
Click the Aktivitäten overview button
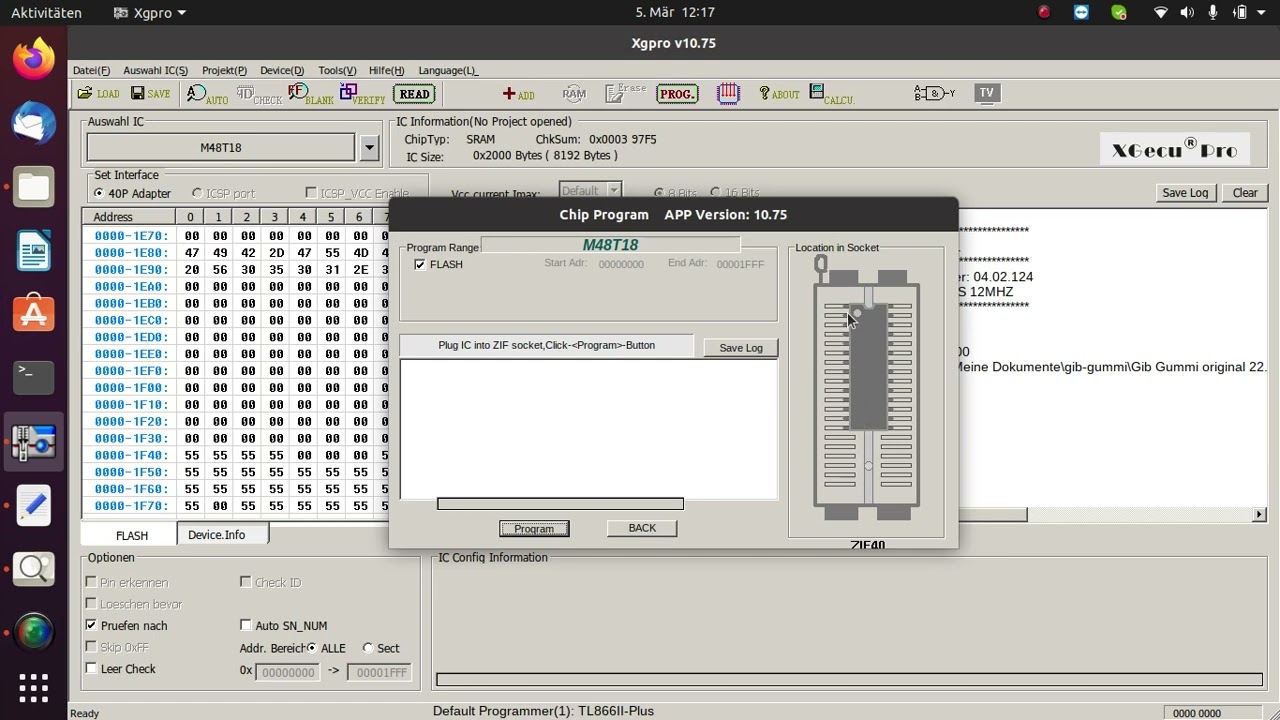tap(46, 13)
